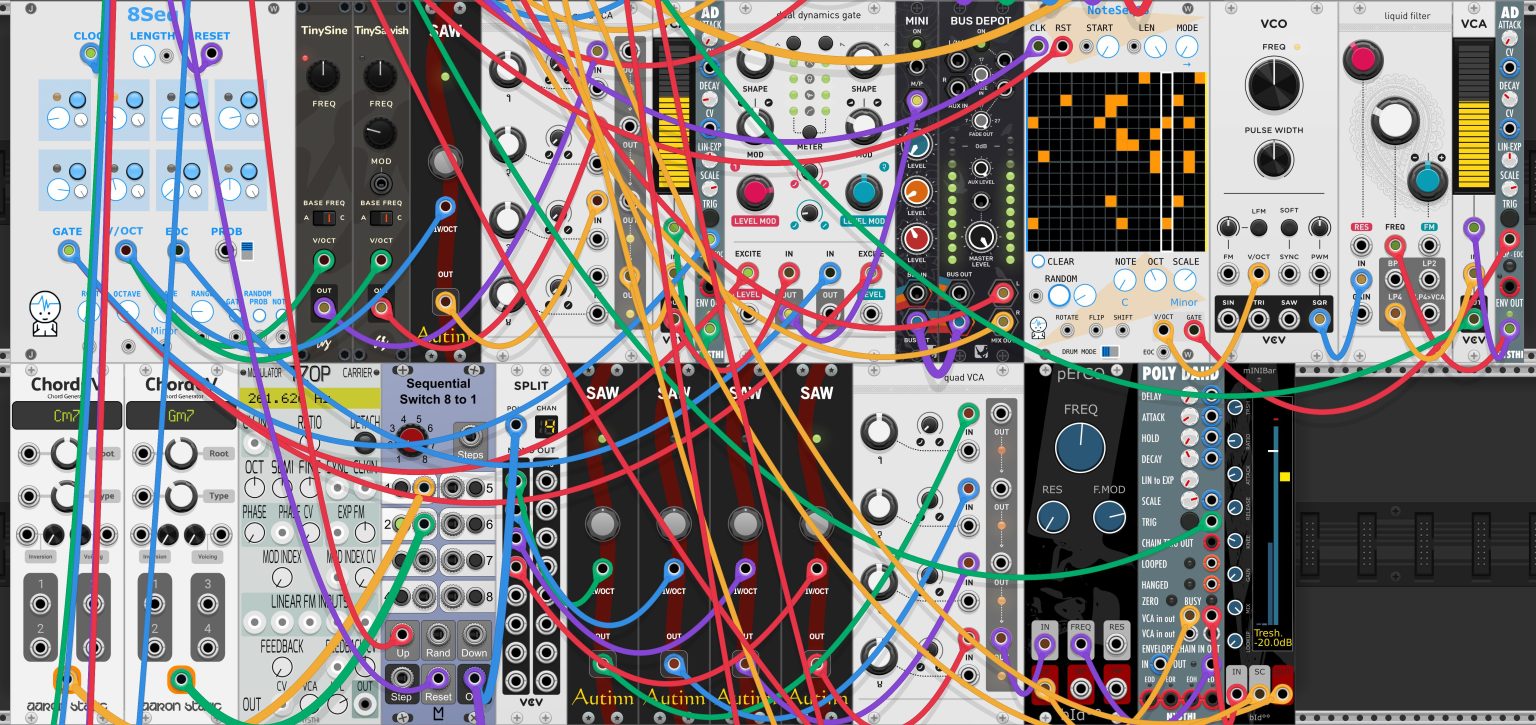Click the pink LEVEL MOD knob on dynamics gate
The image size is (1536, 725).
(x=755, y=192)
